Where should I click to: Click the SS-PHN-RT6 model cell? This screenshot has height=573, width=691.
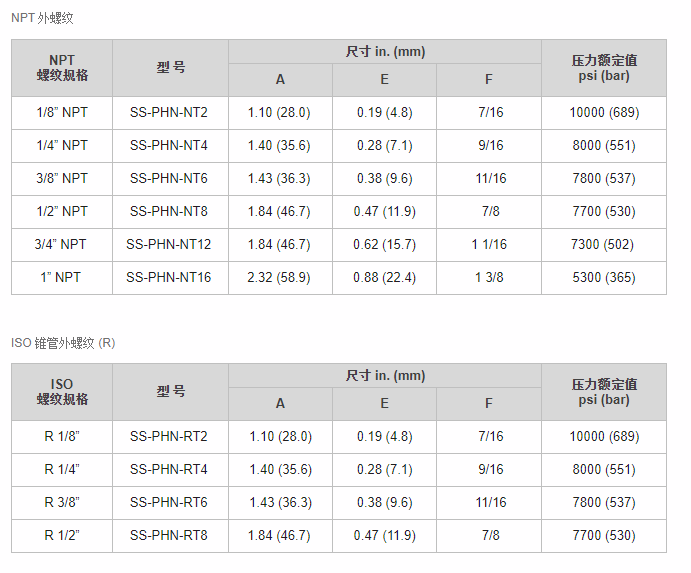pos(169,503)
